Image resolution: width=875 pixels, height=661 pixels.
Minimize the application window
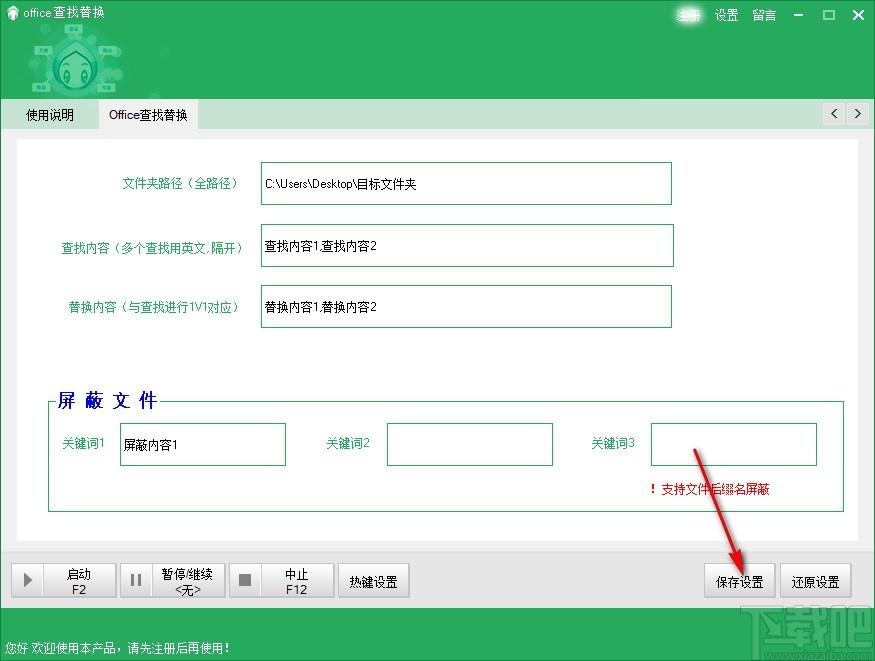click(x=799, y=15)
